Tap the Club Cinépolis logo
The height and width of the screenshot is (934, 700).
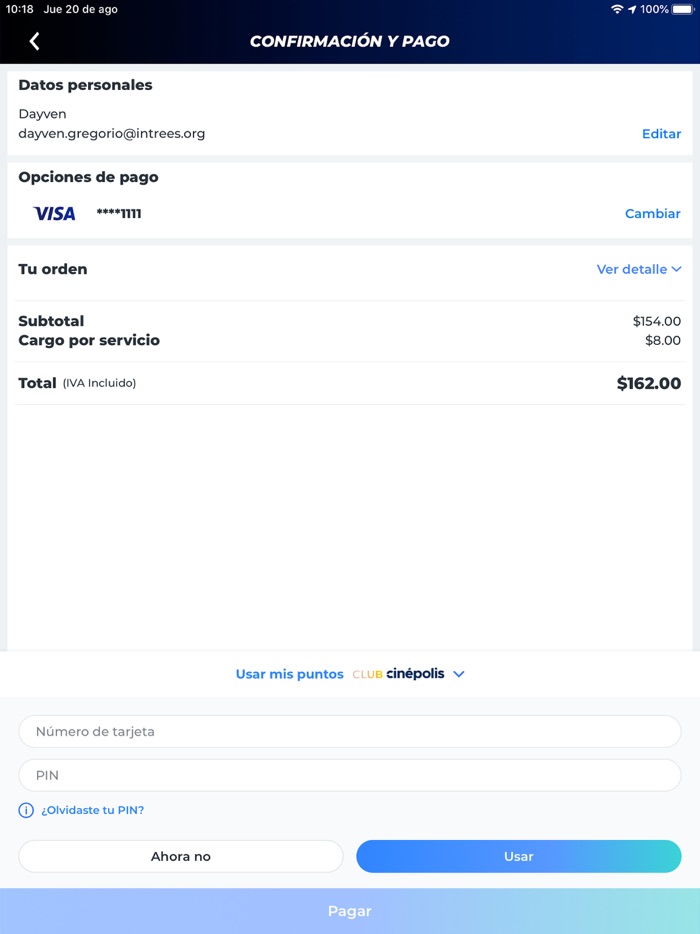pos(398,674)
